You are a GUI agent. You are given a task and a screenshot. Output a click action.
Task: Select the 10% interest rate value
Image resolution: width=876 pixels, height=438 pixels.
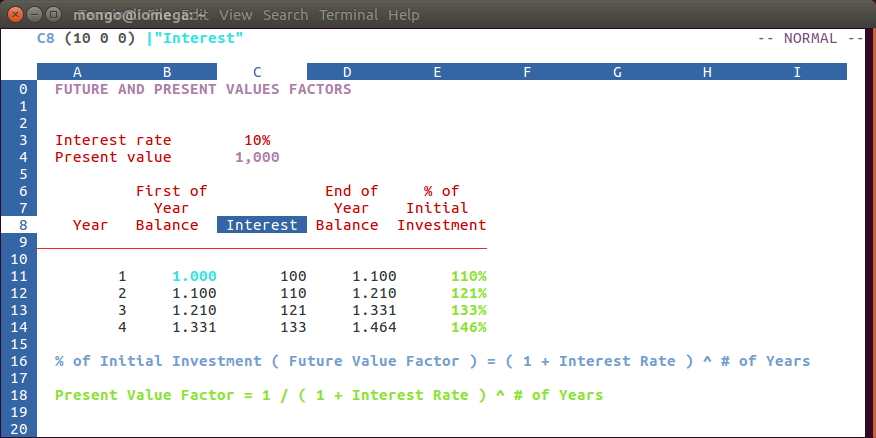pyautogui.click(x=257, y=140)
